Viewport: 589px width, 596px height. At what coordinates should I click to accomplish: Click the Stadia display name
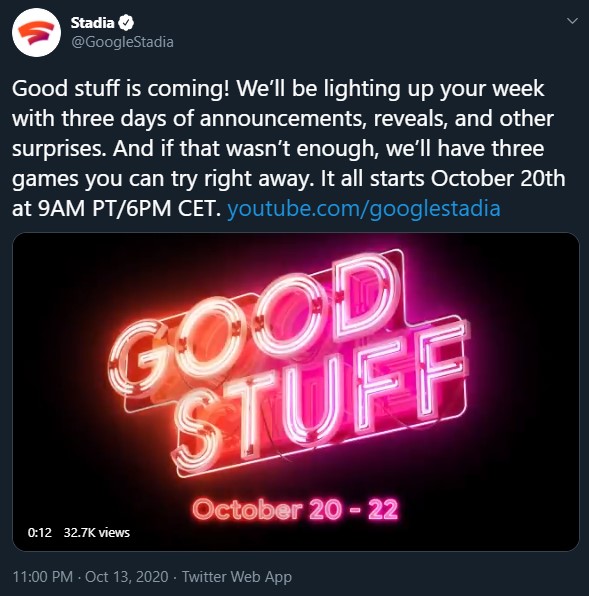pos(92,23)
